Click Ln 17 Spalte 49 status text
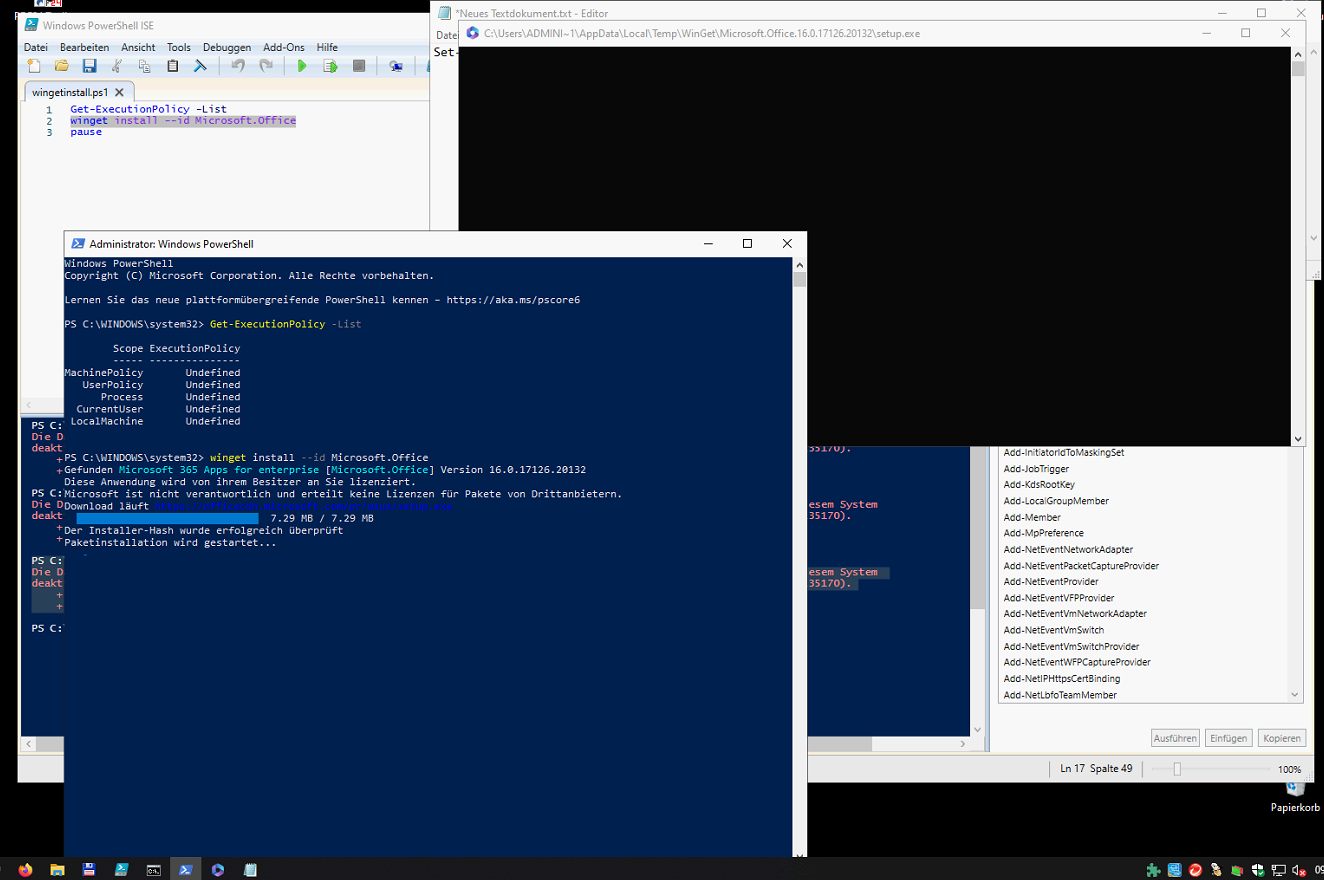1324x880 pixels. (x=1096, y=769)
